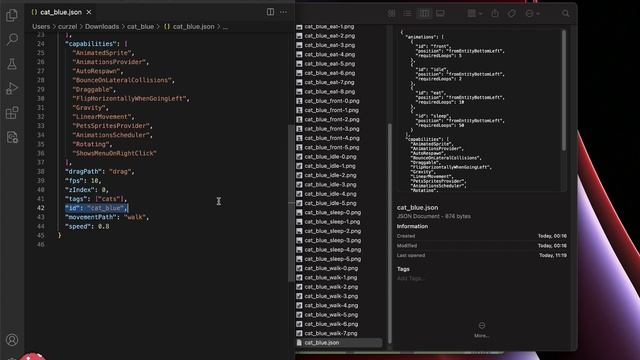Select the cat_blue.json editor tab
Viewport: 640px width, 360px height.
[61, 12]
